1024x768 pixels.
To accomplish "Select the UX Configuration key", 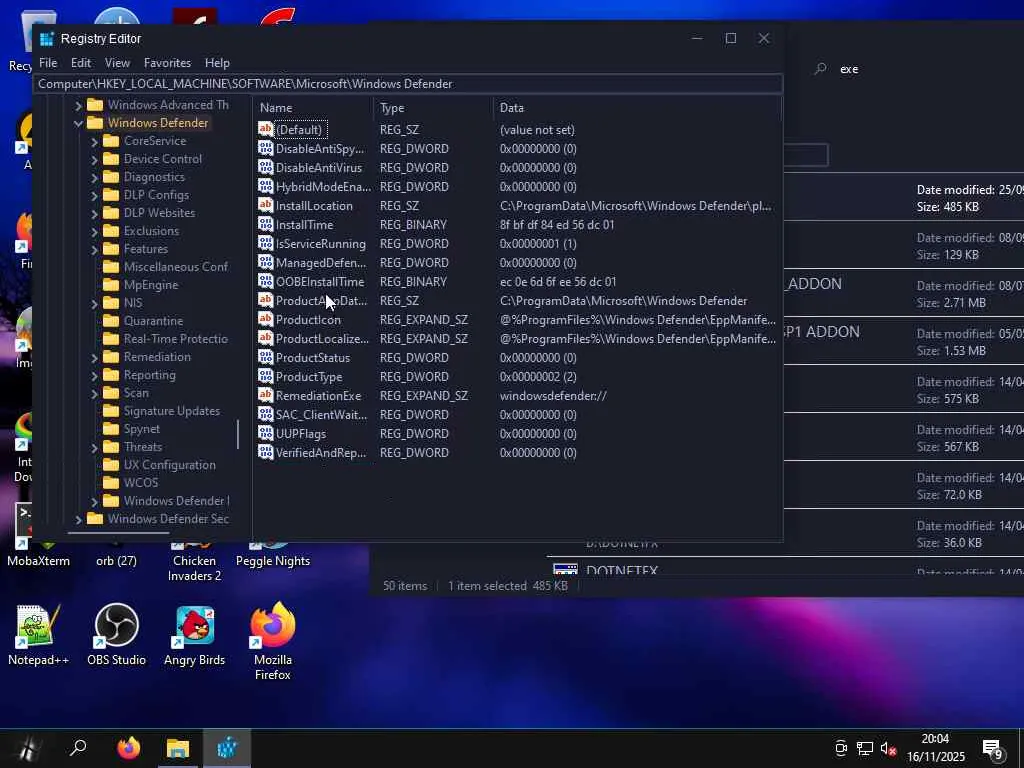I will click(x=169, y=464).
